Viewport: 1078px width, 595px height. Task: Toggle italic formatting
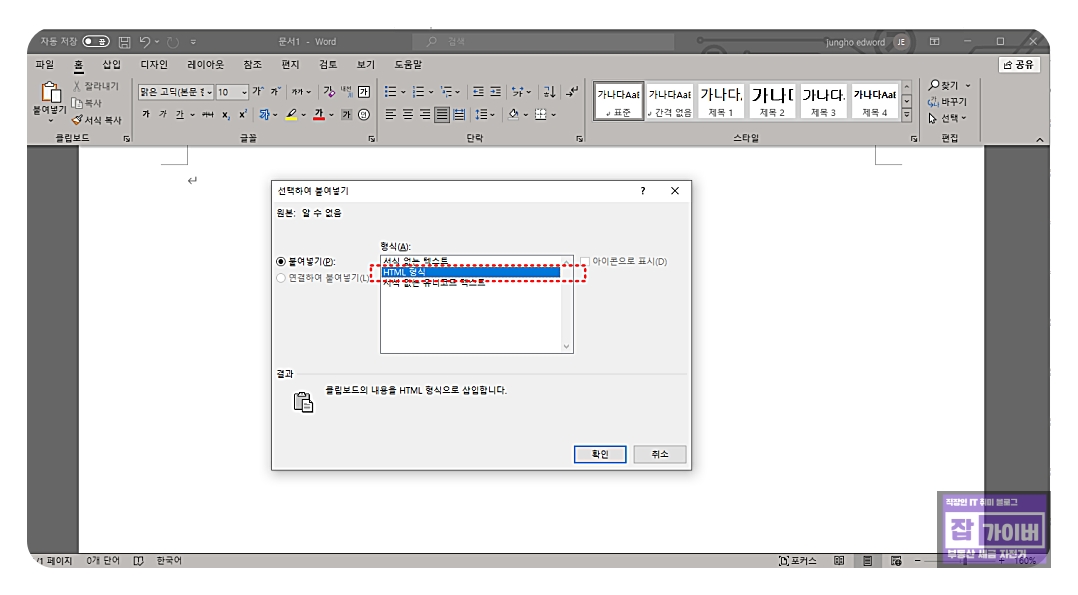tap(163, 114)
